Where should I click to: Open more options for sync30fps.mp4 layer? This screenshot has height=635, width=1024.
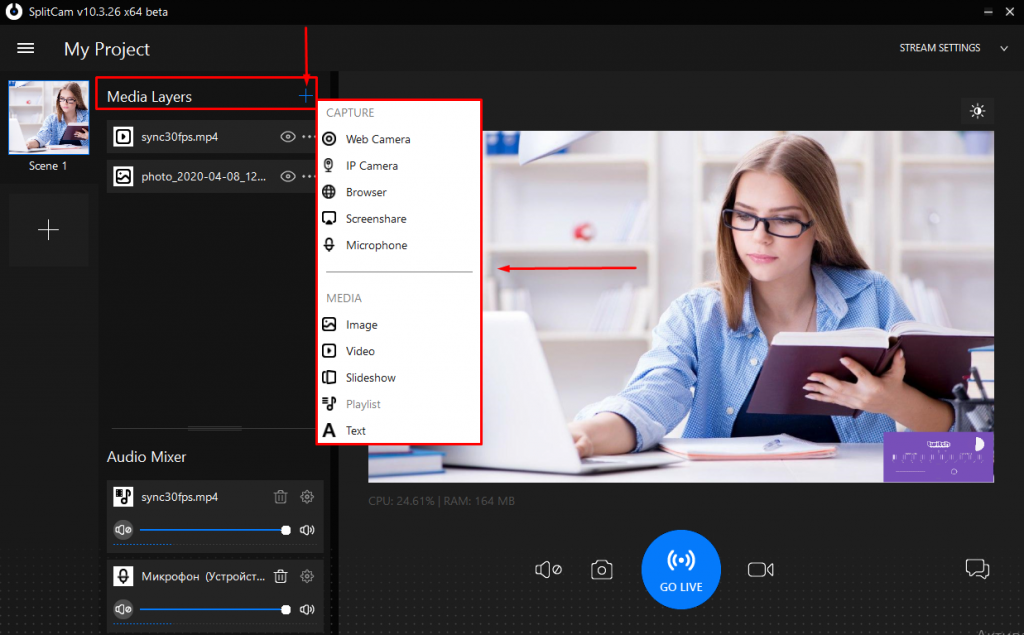click(308, 137)
